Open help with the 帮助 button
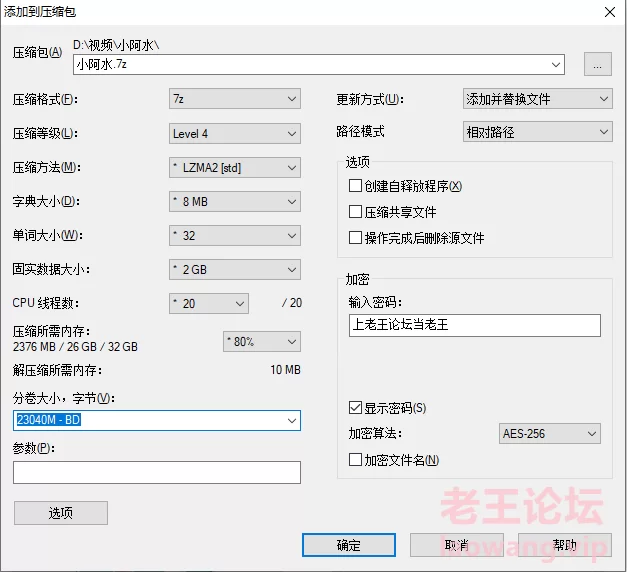The width and height of the screenshot is (627, 572). point(565,545)
